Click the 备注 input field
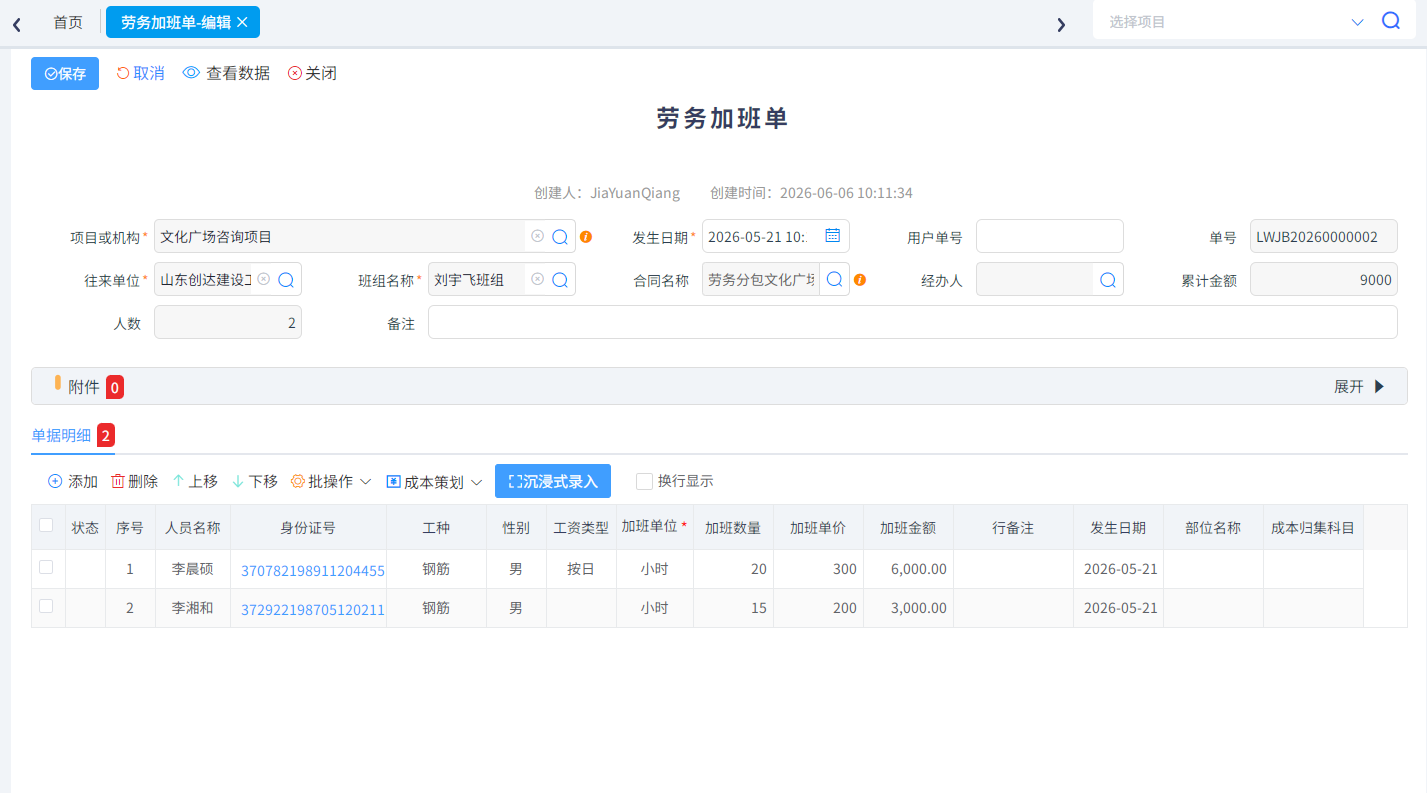The image size is (1427, 793). (x=913, y=322)
